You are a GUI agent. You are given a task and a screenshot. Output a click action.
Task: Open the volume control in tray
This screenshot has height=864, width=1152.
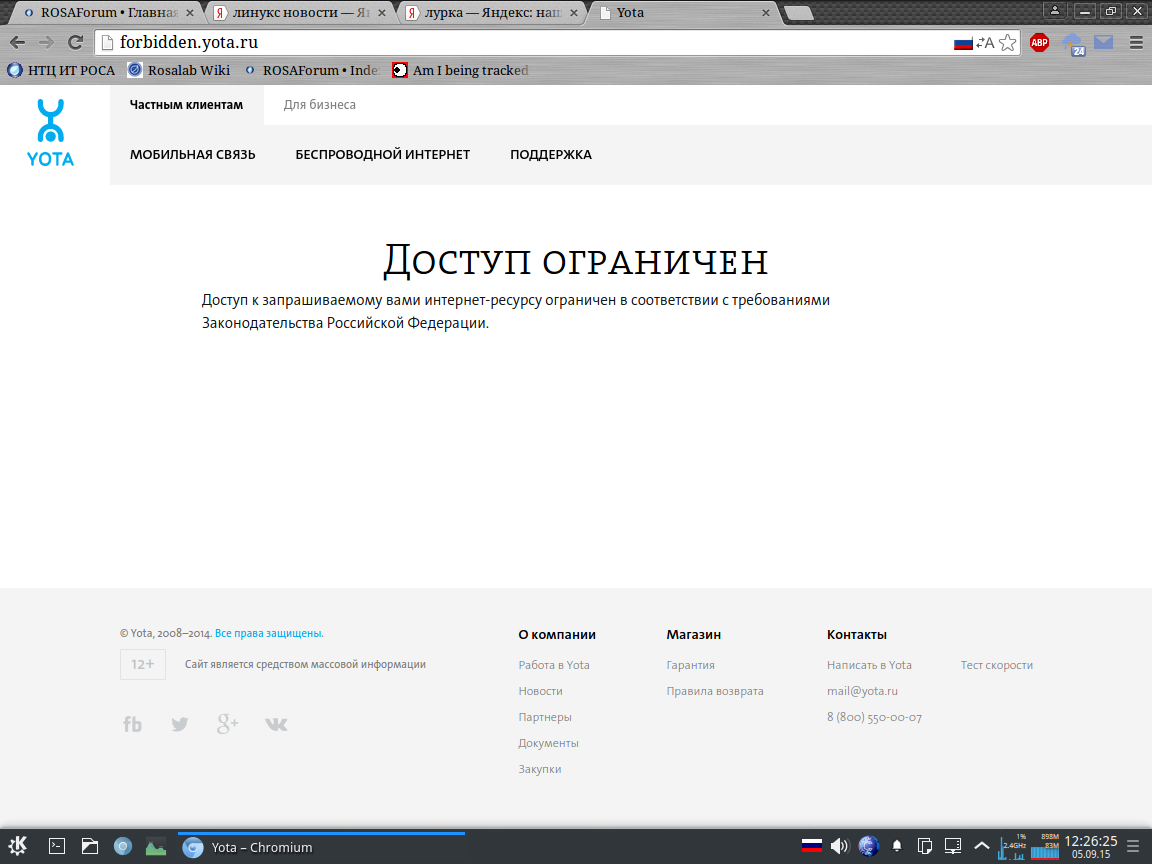(x=839, y=846)
